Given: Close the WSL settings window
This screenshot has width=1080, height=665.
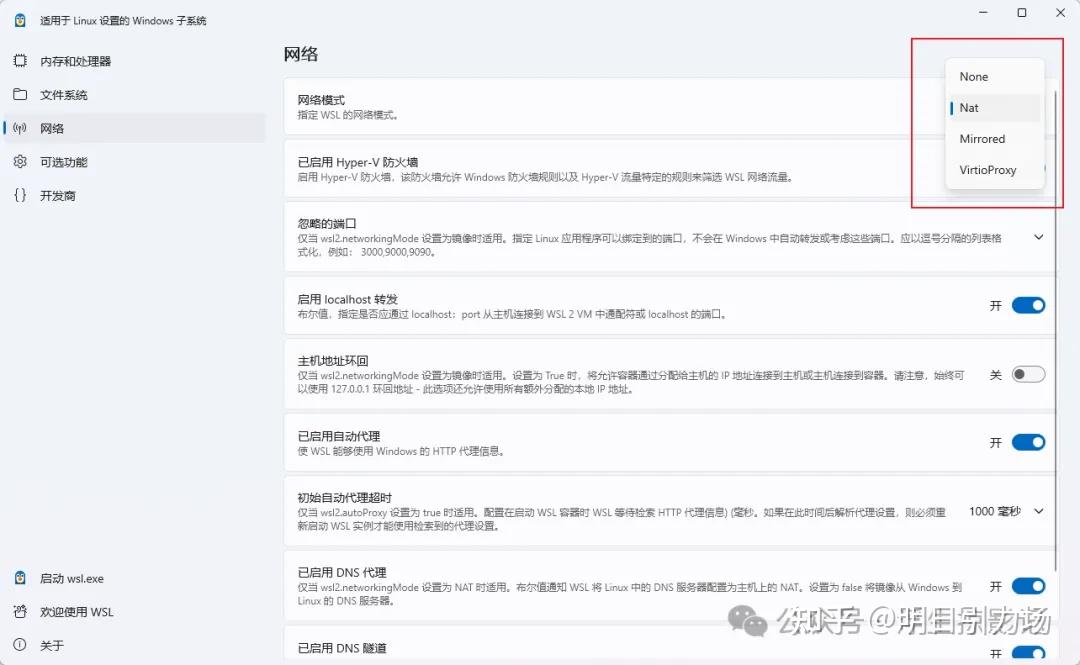Looking at the screenshot, I should (x=1061, y=12).
